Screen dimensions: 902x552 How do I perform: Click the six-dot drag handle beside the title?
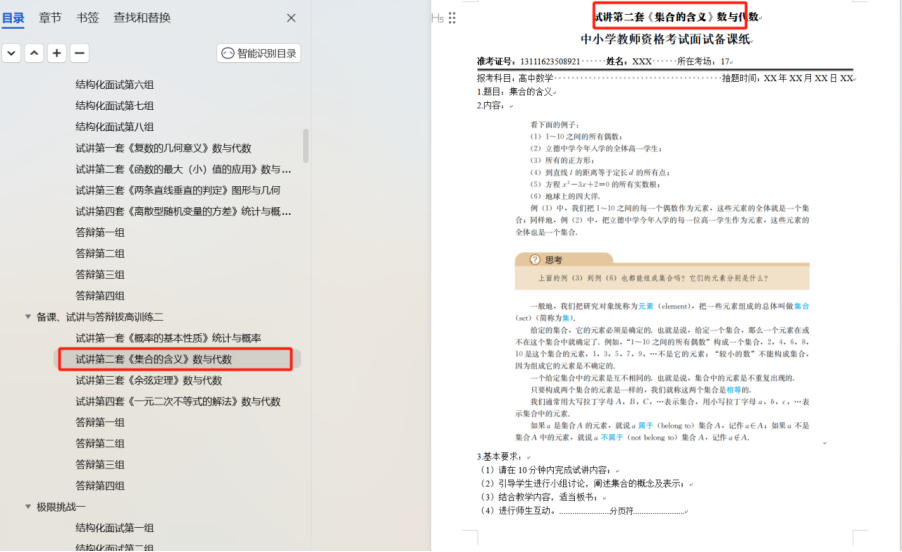[x=452, y=18]
